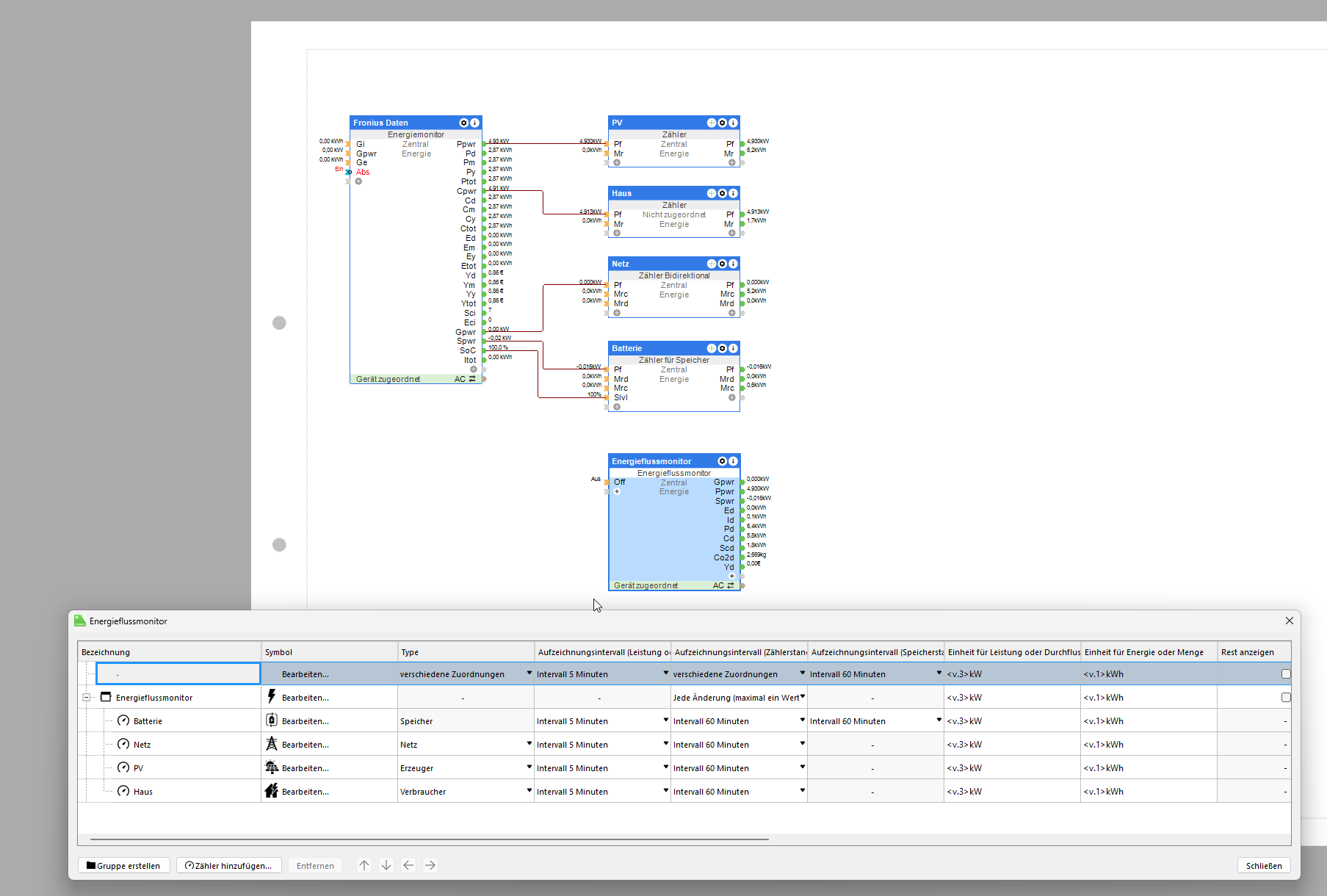This screenshot has height=896, width=1327.
Task: Add input plus icon on Fronius Daten block
Action: [358, 181]
